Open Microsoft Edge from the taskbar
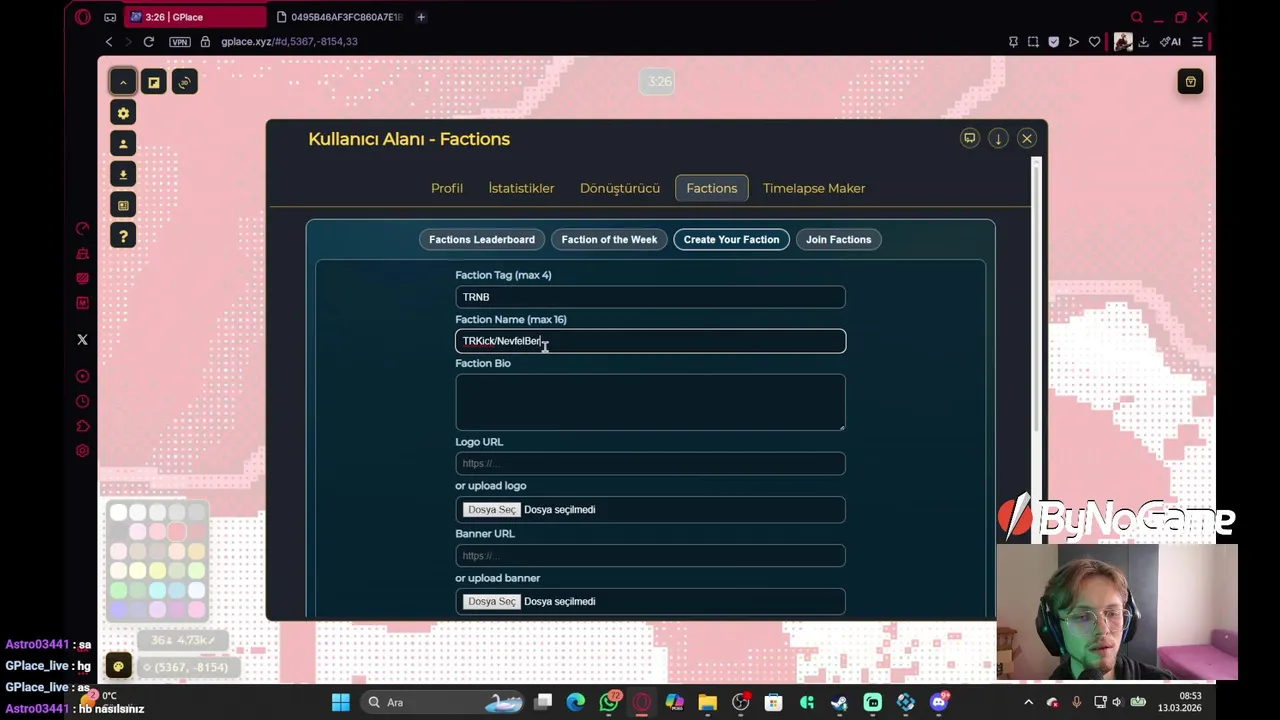1280x720 pixels. pyautogui.click(x=576, y=702)
